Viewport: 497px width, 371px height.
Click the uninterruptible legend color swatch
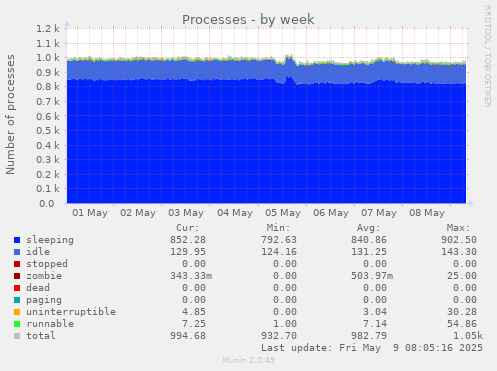click(x=17, y=312)
